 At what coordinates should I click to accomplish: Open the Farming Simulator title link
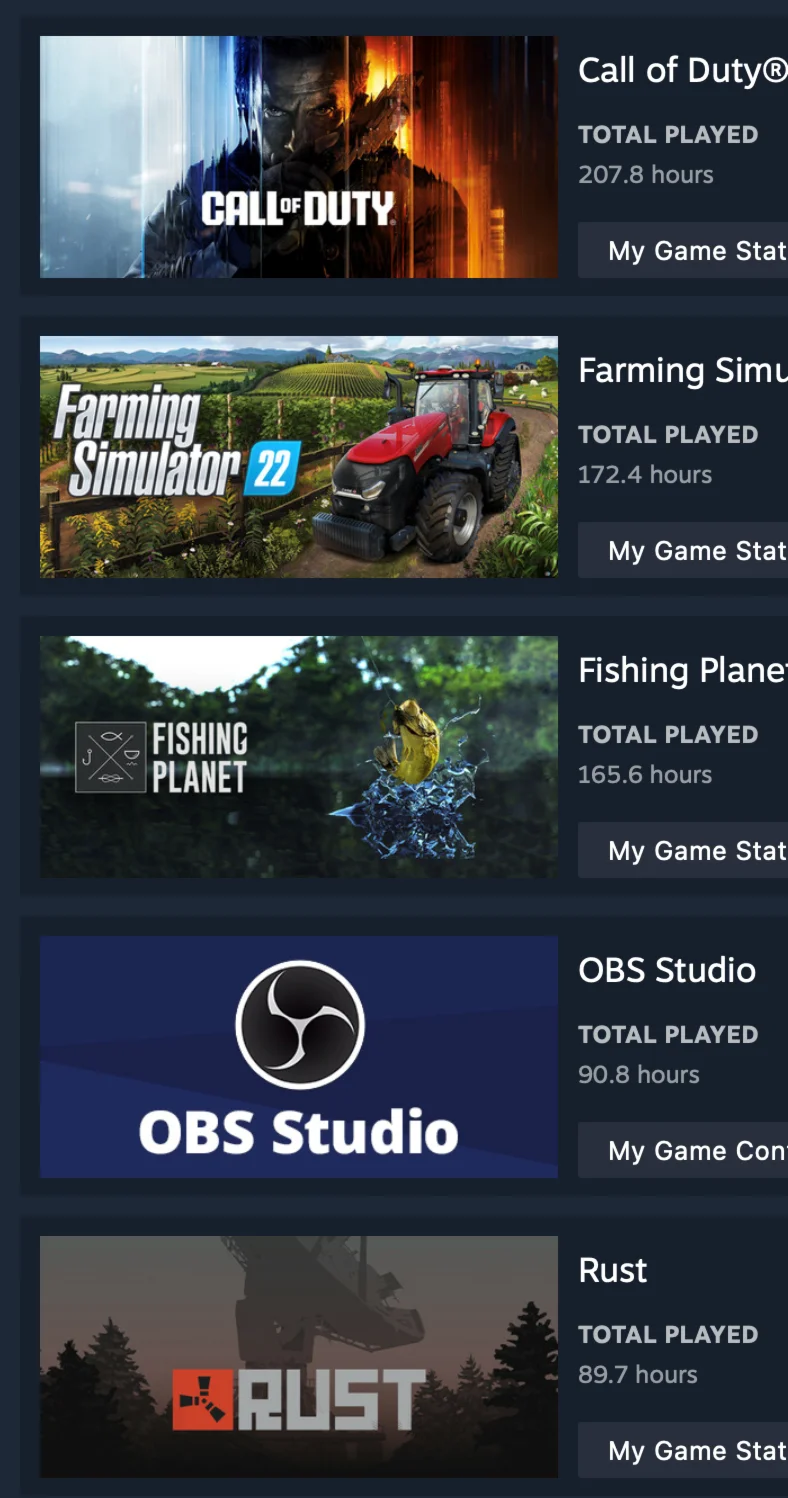683,370
